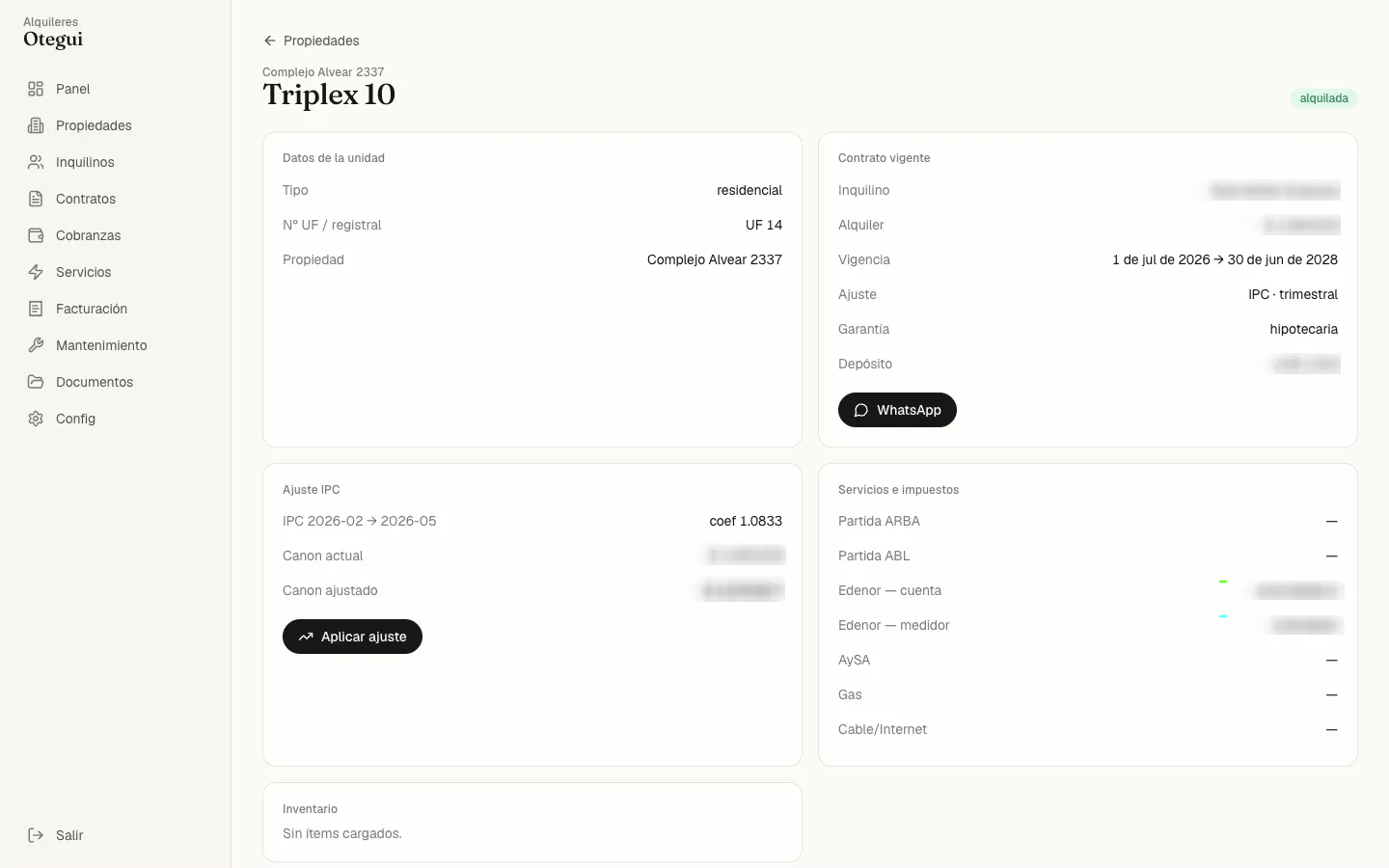Go to Propiedades in the sidebar
1389x868 pixels.
tap(116, 125)
